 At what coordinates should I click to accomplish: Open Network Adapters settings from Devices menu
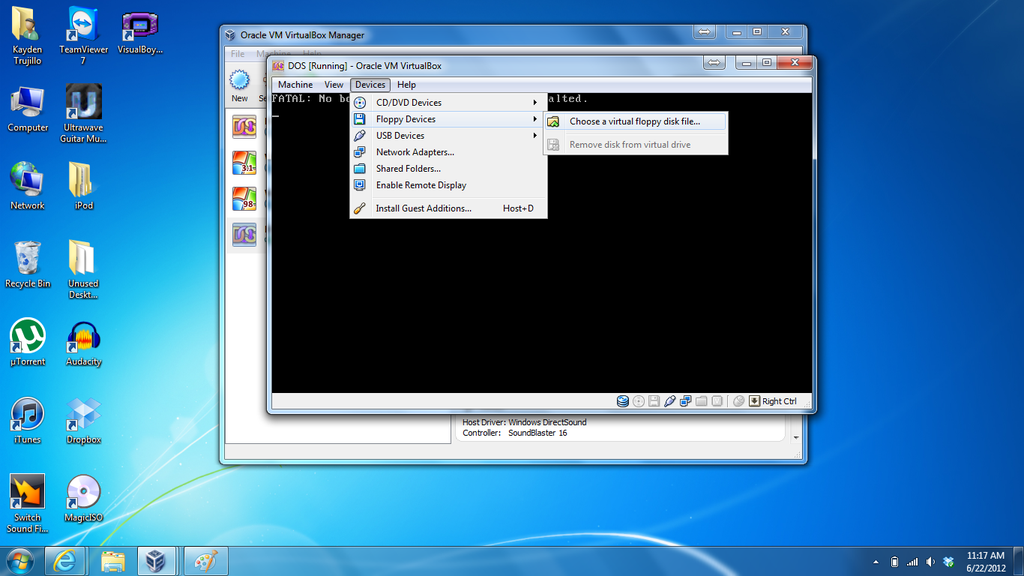[448, 152]
